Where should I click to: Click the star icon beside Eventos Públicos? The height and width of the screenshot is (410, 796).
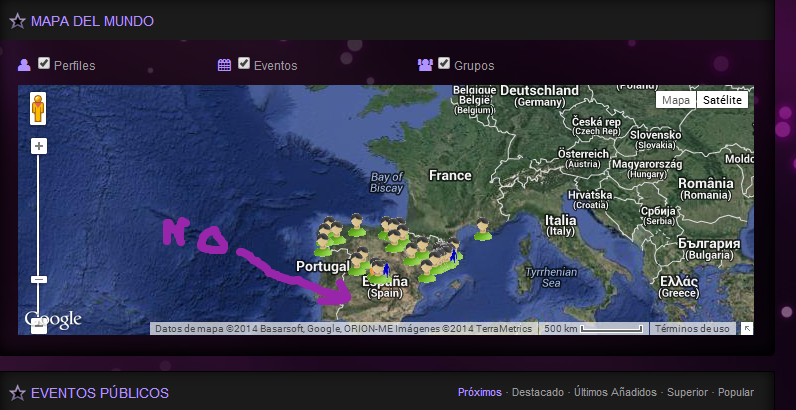pyautogui.click(x=17, y=393)
